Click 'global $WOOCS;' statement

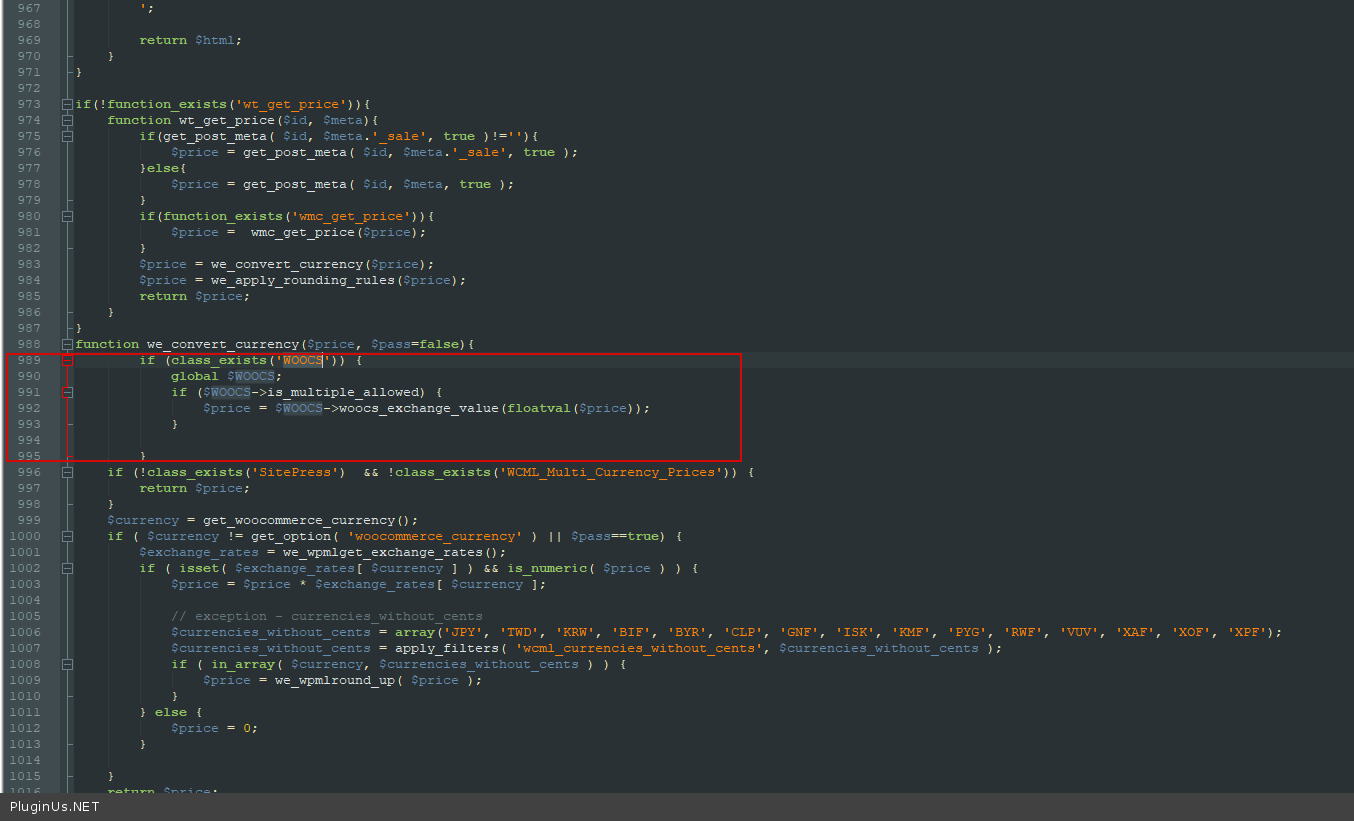pos(227,376)
